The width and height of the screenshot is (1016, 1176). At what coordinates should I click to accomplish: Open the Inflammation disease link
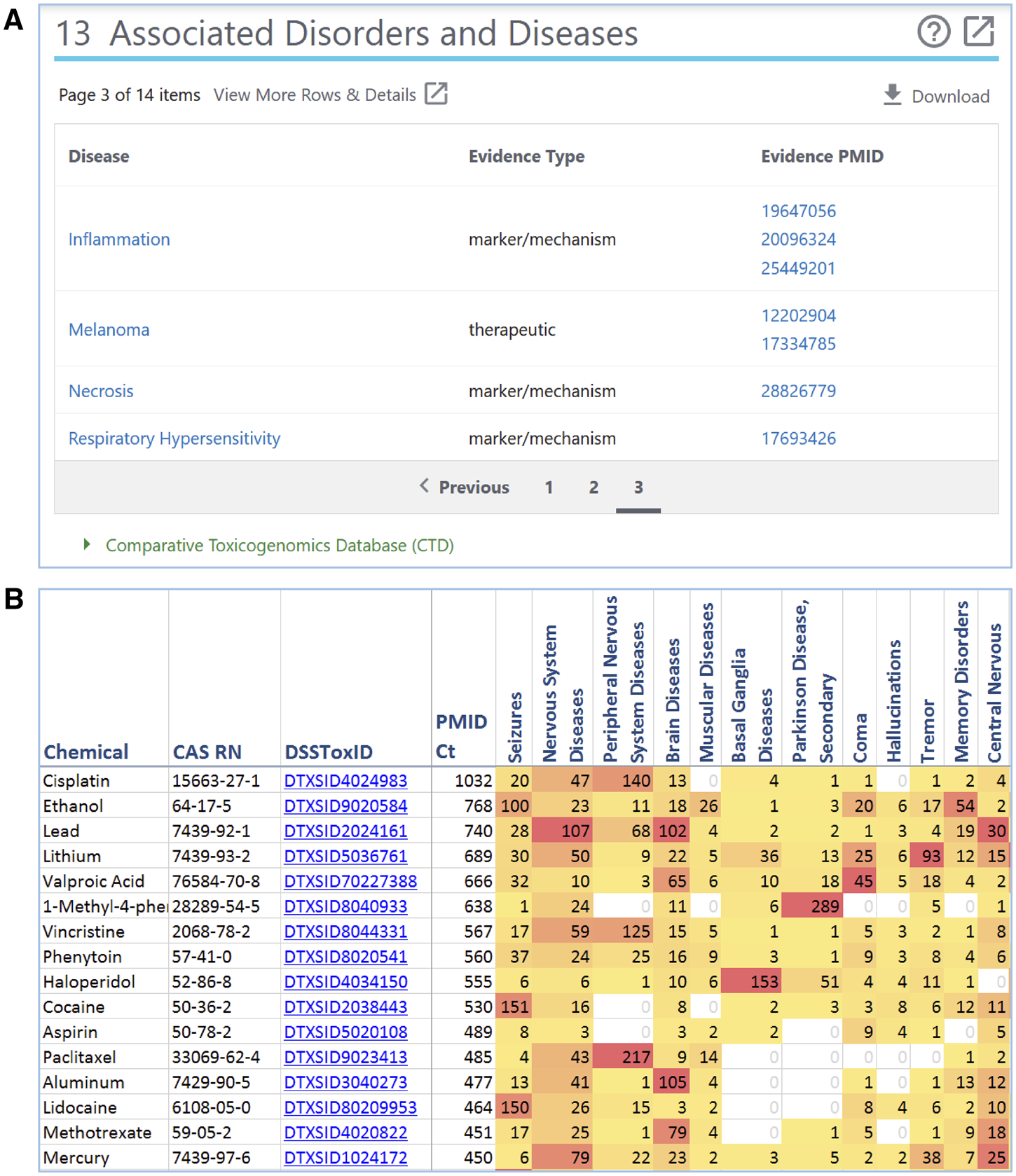[119, 240]
